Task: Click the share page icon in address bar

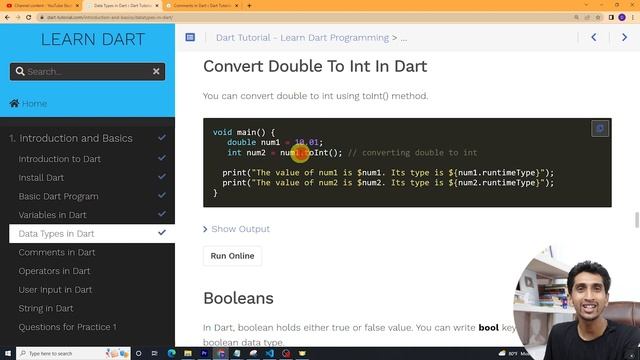Action: click(587, 18)
